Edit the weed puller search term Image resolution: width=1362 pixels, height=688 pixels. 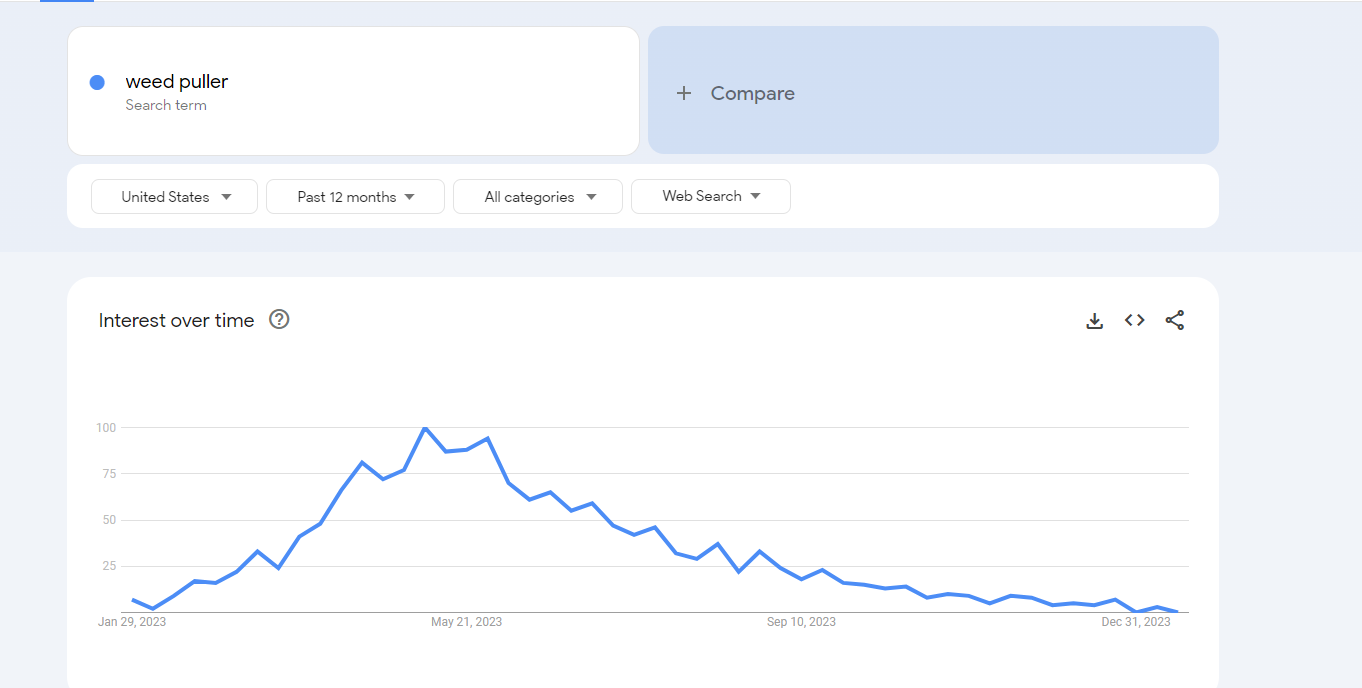tap(177, 82)
